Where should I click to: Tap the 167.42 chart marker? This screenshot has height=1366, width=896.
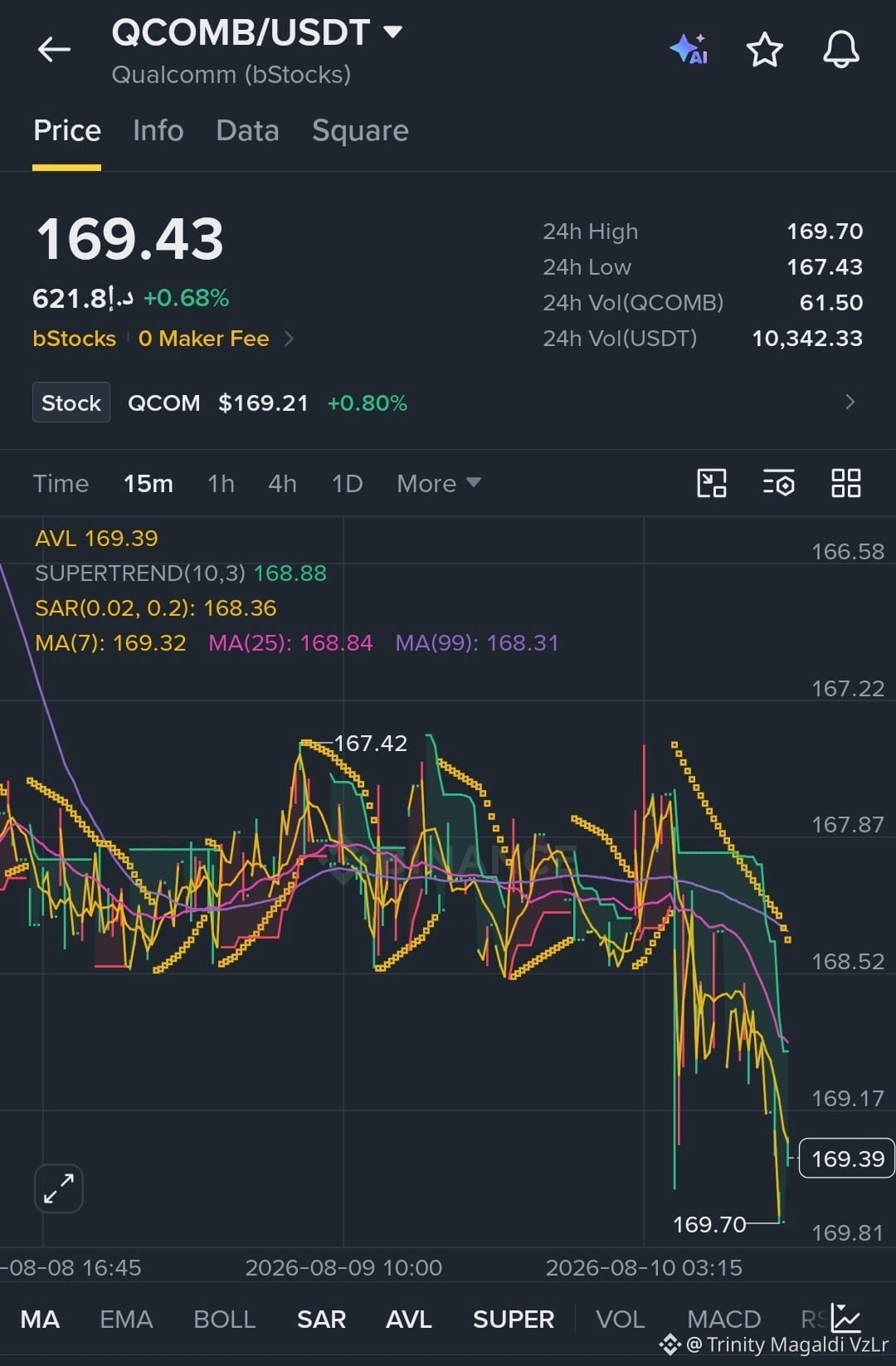tap(370, 743)
